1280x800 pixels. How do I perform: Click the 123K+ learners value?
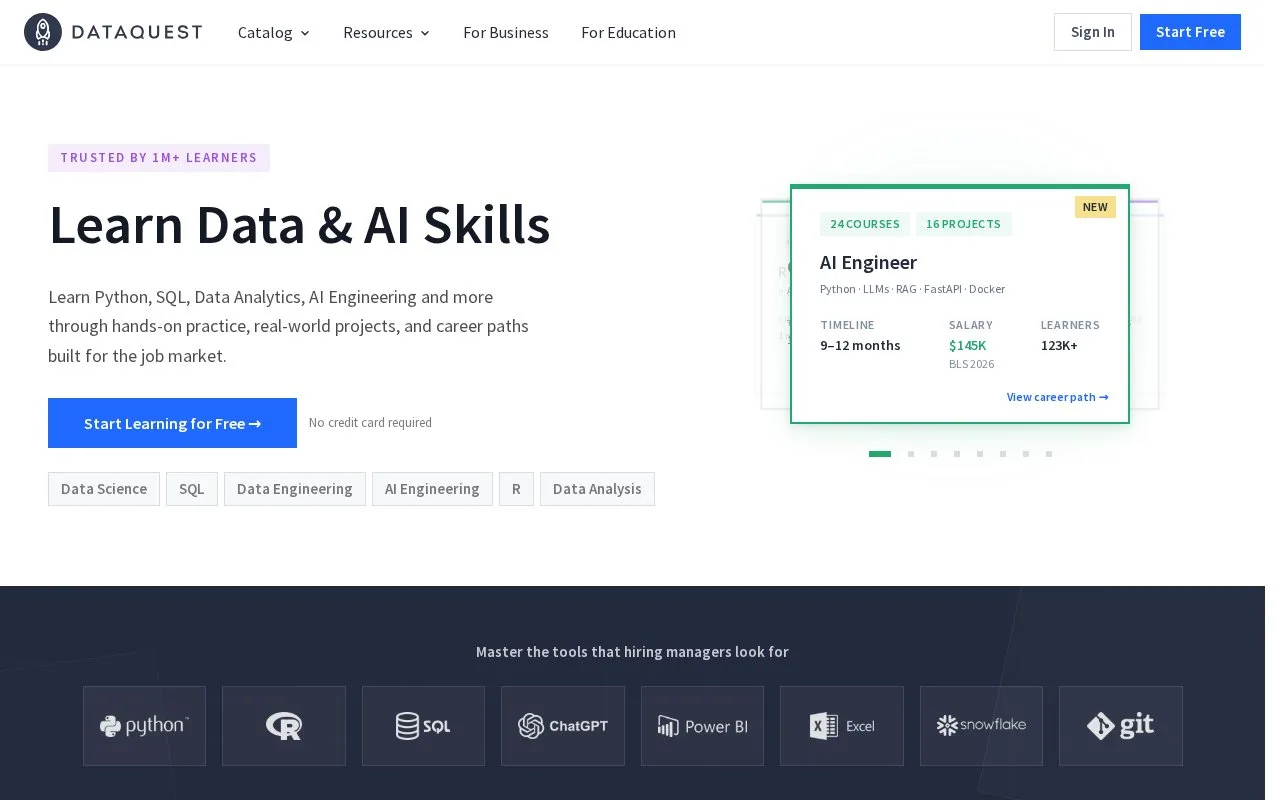pos(1059,346)
